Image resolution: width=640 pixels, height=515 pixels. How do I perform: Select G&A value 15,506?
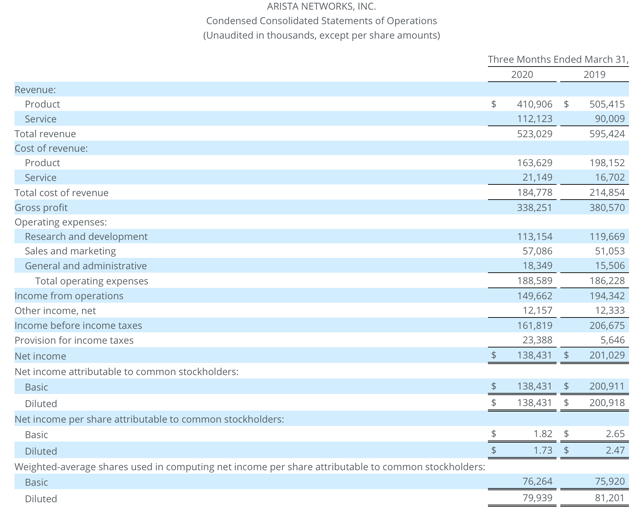(x=610, y=266)
